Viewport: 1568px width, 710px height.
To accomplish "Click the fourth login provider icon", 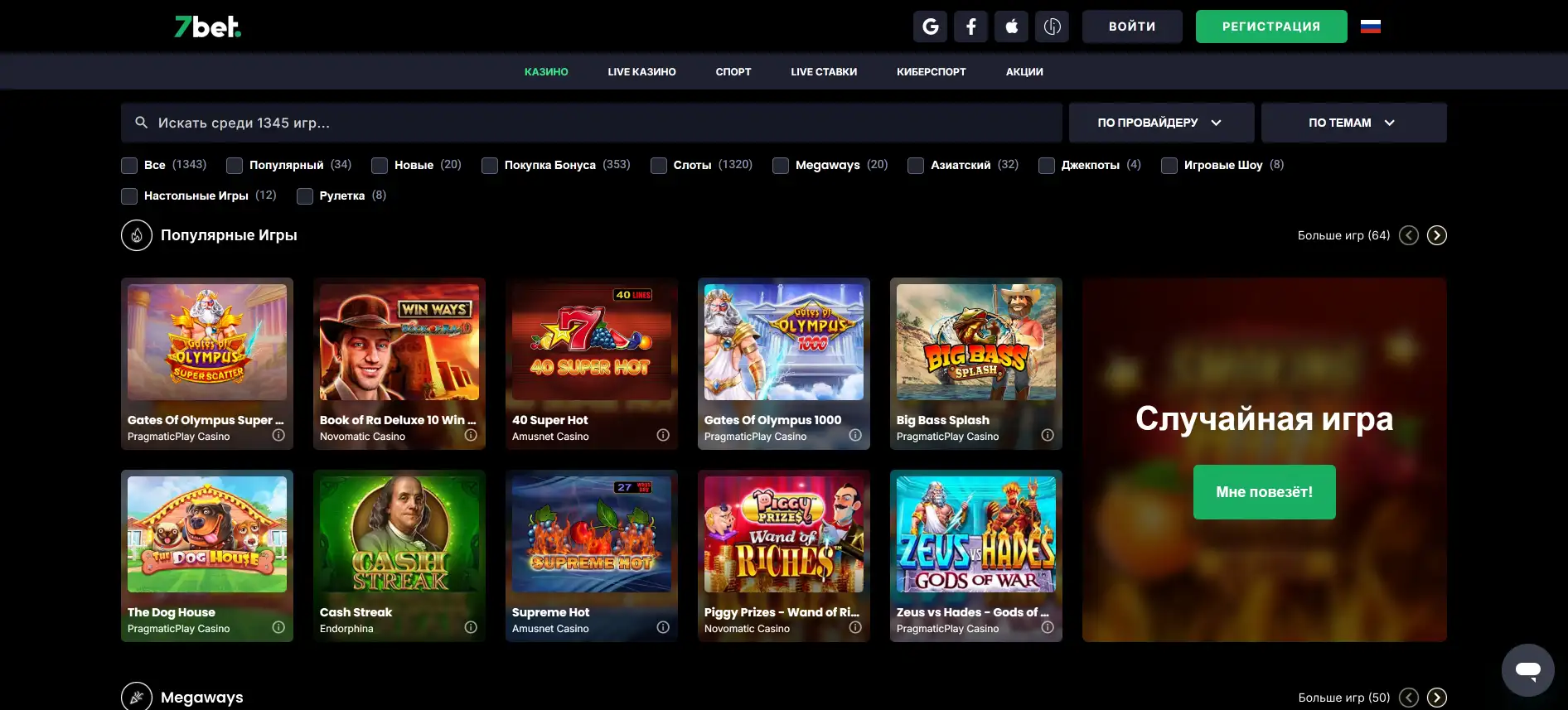I will (x=1053, y=27).
